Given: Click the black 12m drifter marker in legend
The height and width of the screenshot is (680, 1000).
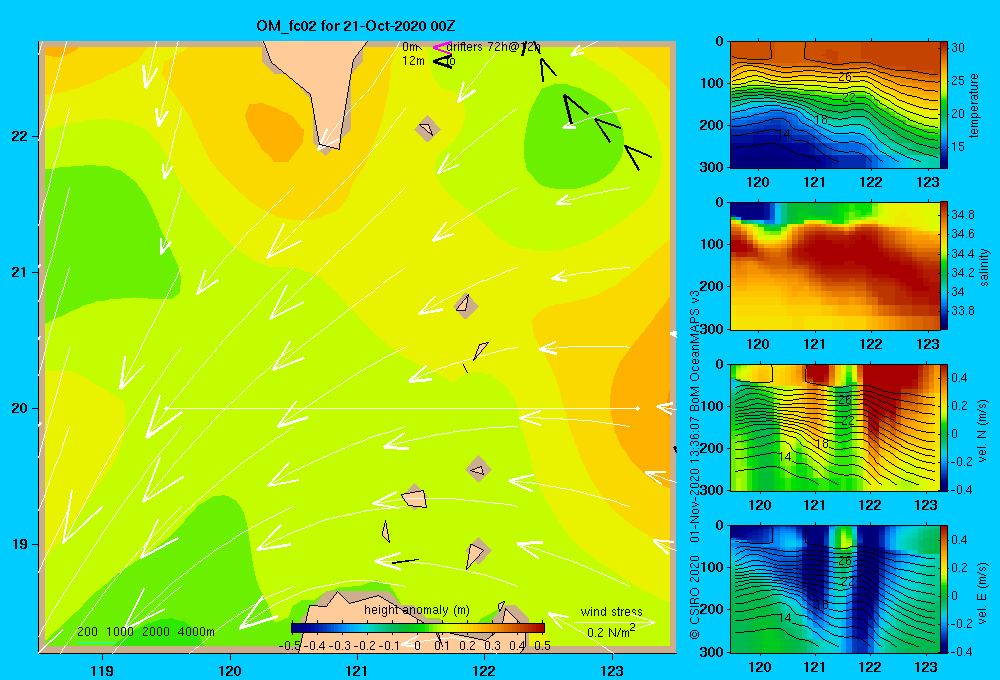Looking at the screenshot, I should click(x=443, y=61).
